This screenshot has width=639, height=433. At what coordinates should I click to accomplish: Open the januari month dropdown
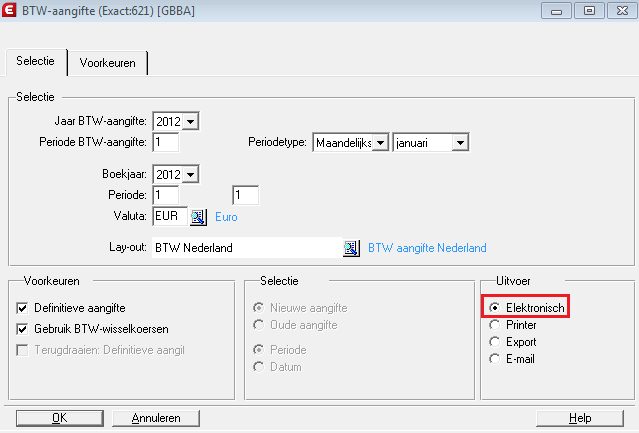[459, 143]
